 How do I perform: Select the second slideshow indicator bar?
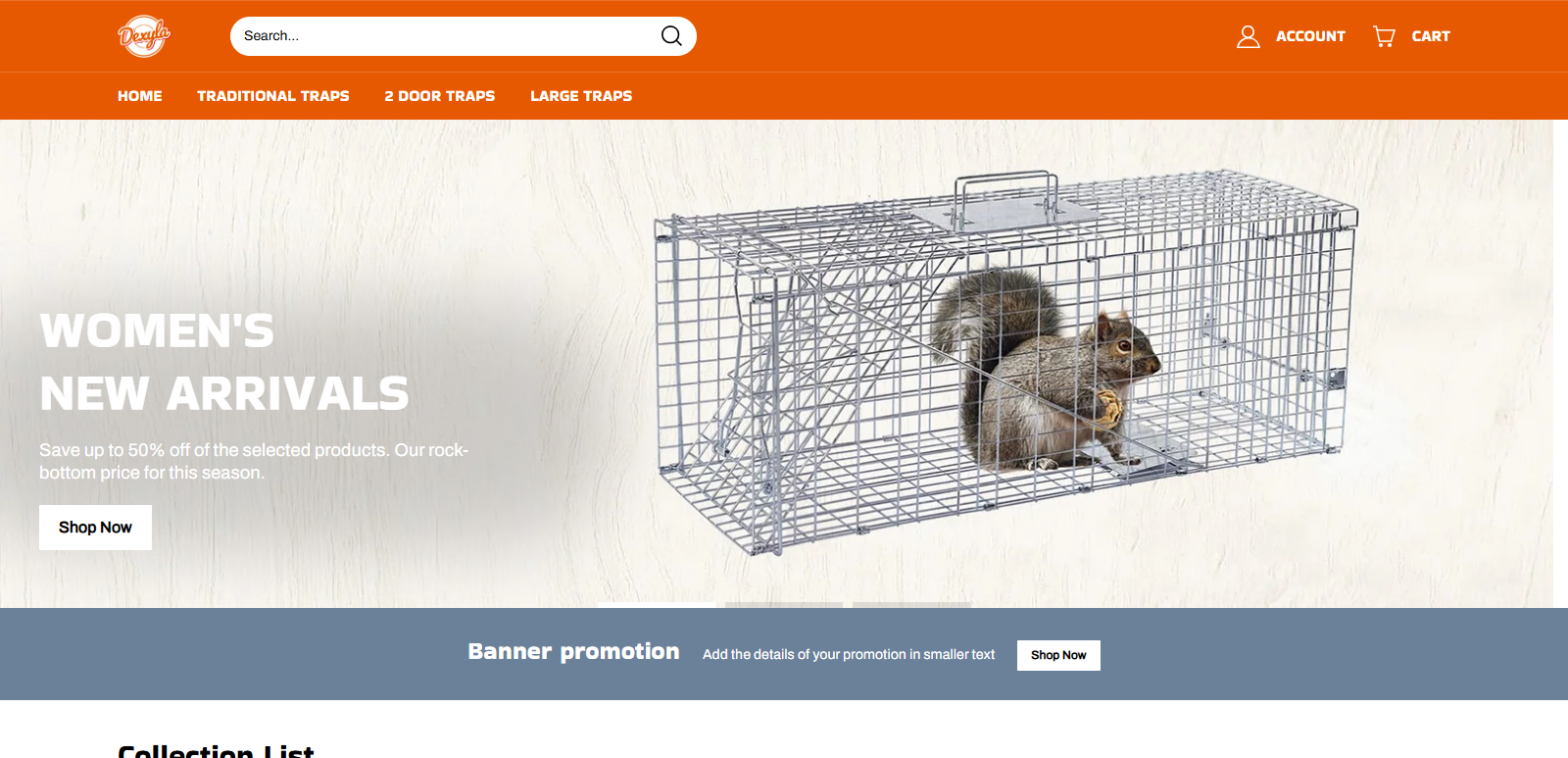pyautogui.click(x=784, y=605)
